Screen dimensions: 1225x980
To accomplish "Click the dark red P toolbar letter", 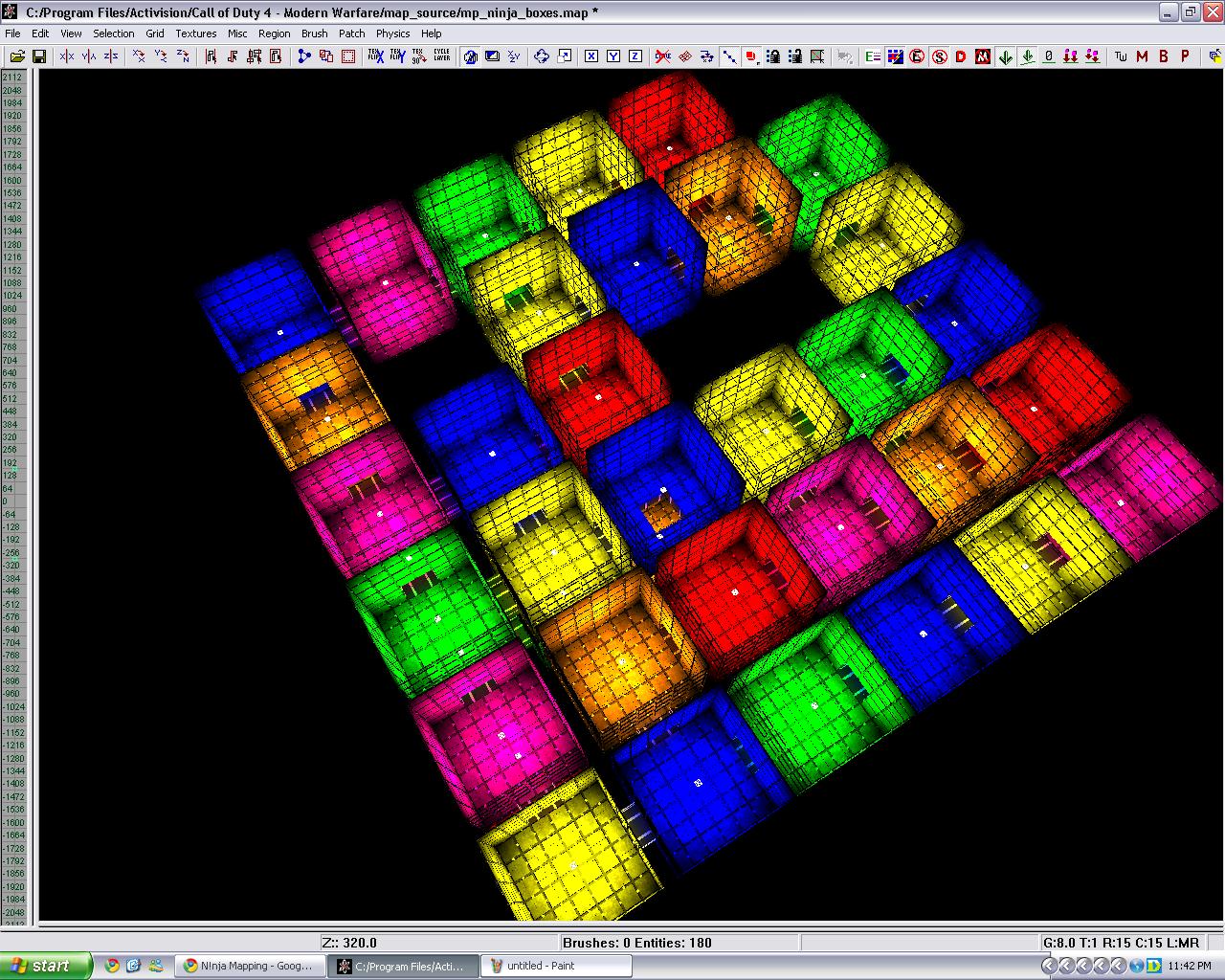I will tap(1186, 56).
